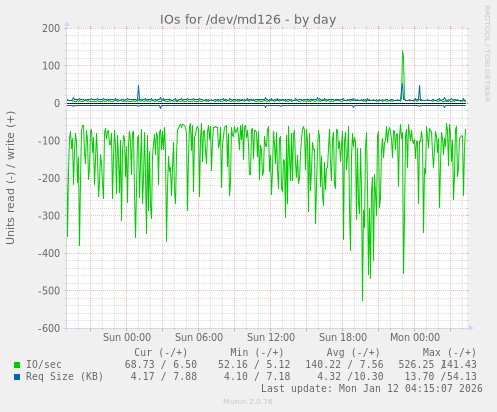Click the 'IO/sec' legend label

point(44,365)
